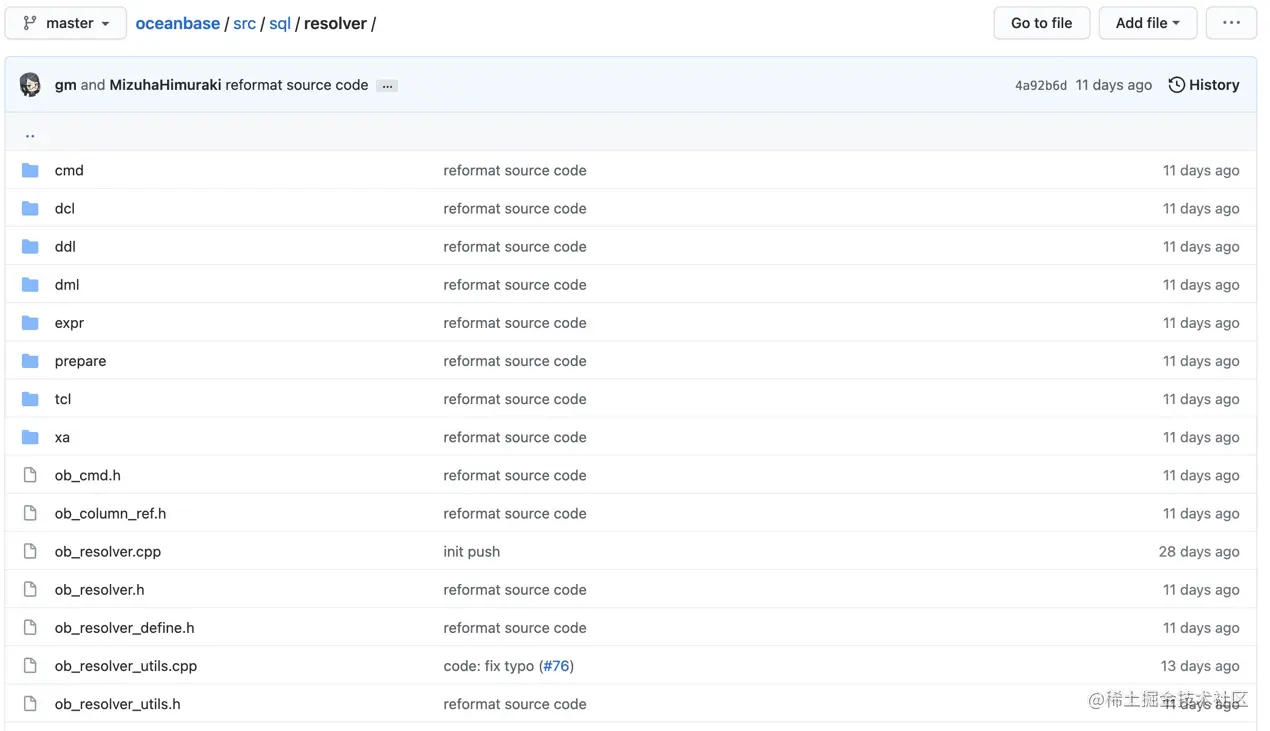
Task: Click the expr folder icon
Action: point(30,323)
